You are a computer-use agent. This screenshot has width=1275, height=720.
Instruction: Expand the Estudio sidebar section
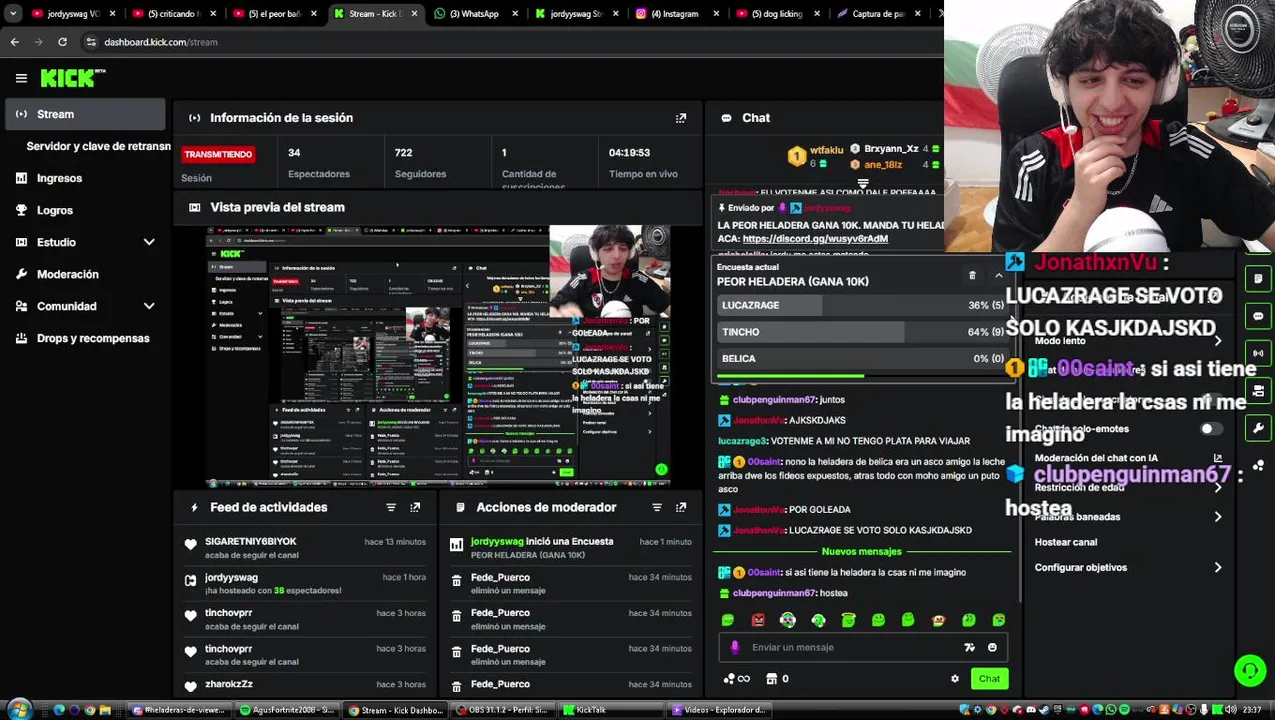coord(149,242)
